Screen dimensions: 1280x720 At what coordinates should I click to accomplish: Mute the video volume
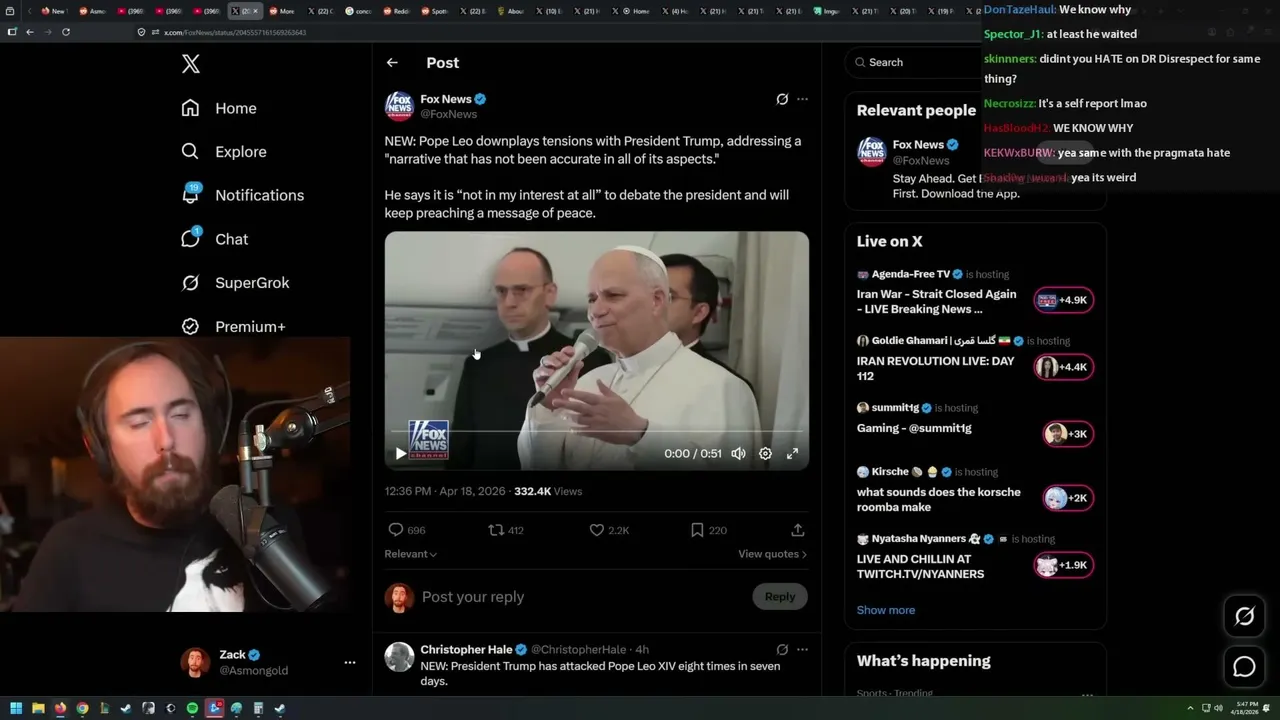(738, 453)
